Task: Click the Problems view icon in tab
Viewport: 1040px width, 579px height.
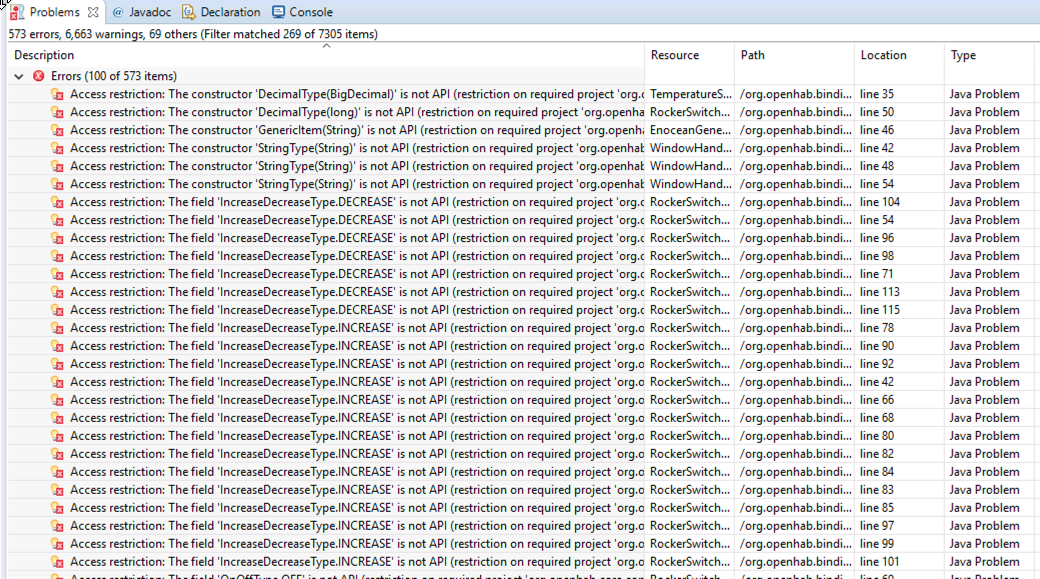Action: point(17,12)
